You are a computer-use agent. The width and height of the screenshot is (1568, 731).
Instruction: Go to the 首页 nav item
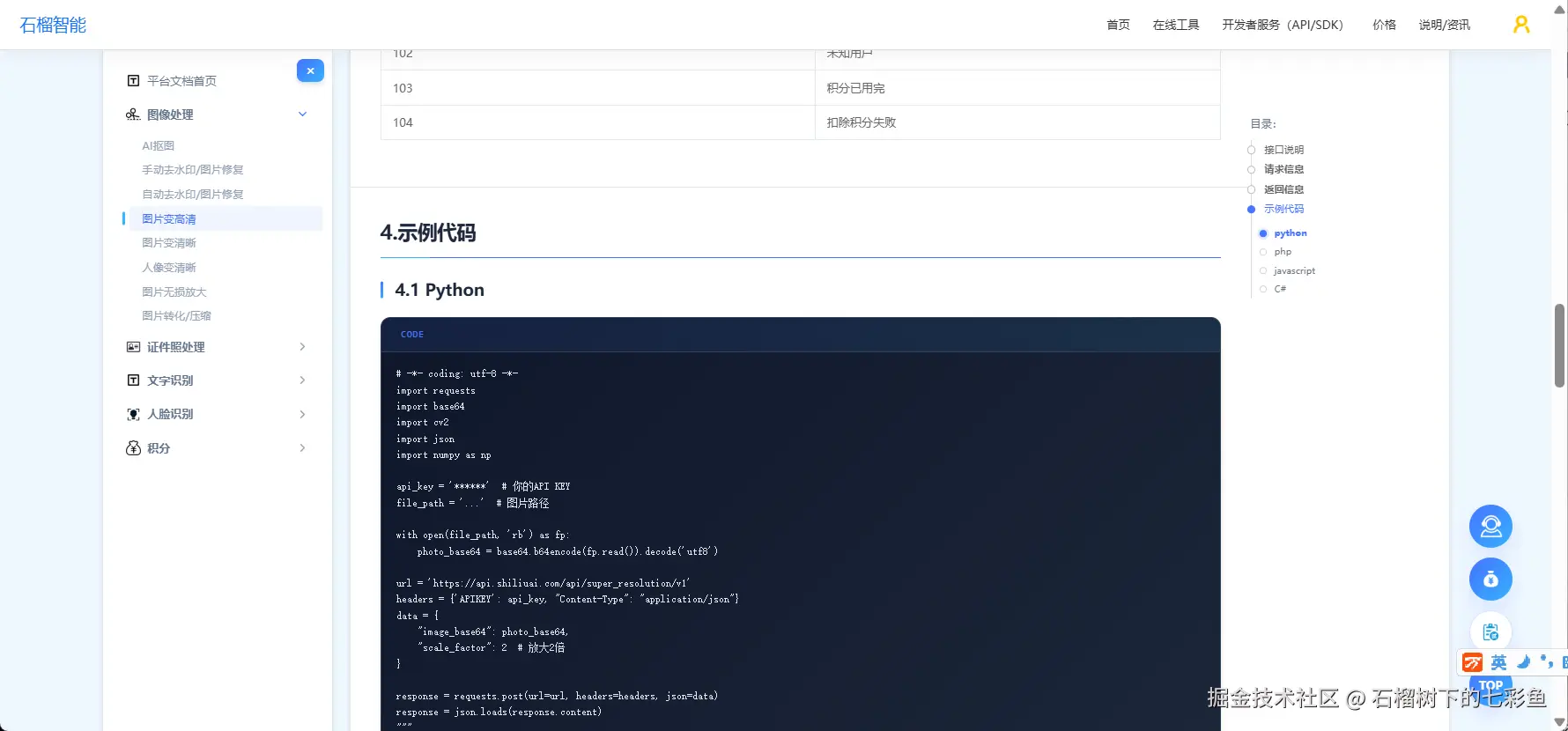pos(1118,25)
